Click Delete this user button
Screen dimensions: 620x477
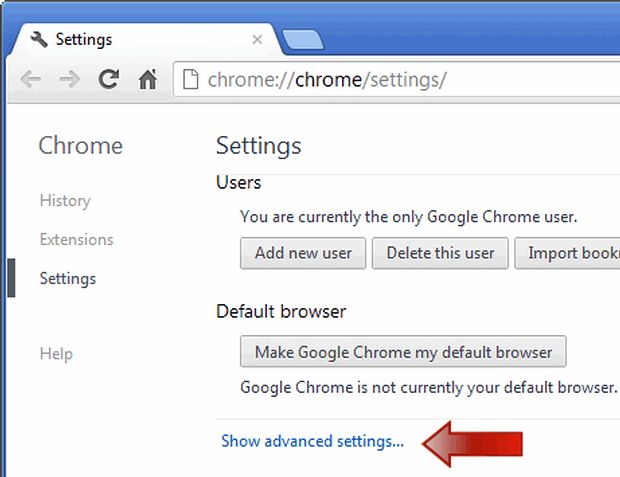440,253
